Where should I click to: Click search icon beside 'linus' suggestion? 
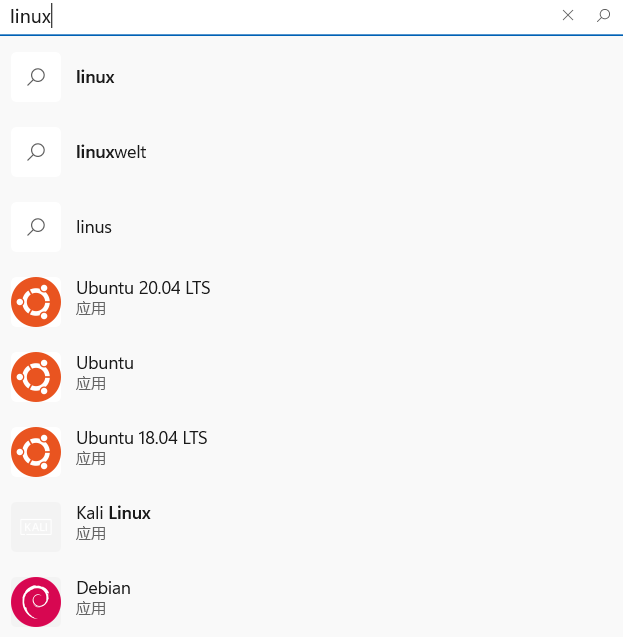click(x=36, y=227)
